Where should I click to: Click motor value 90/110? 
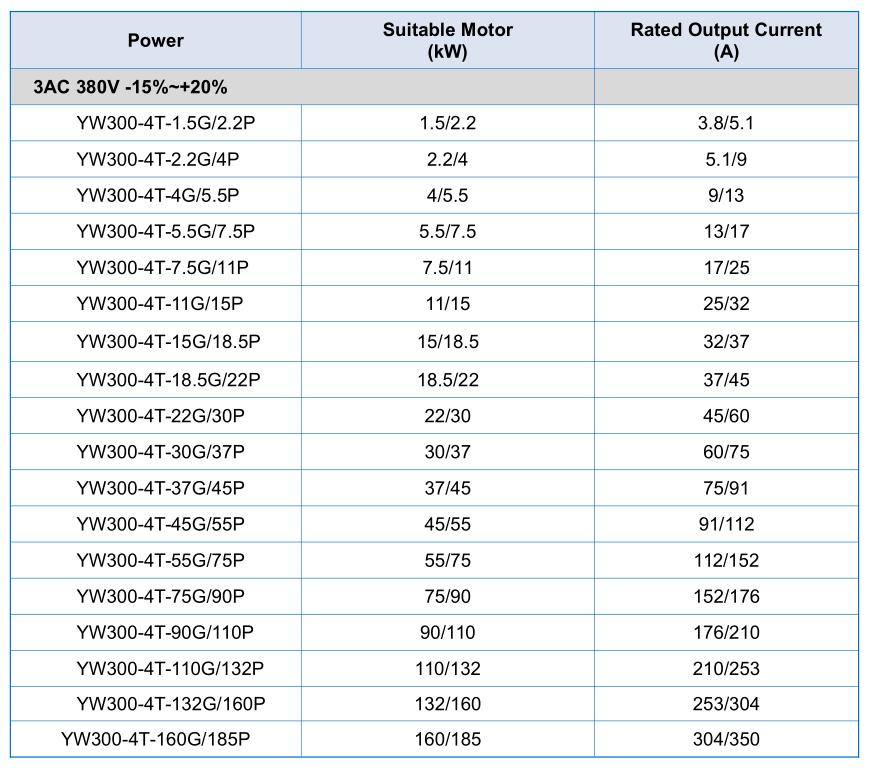coord(448,633)
